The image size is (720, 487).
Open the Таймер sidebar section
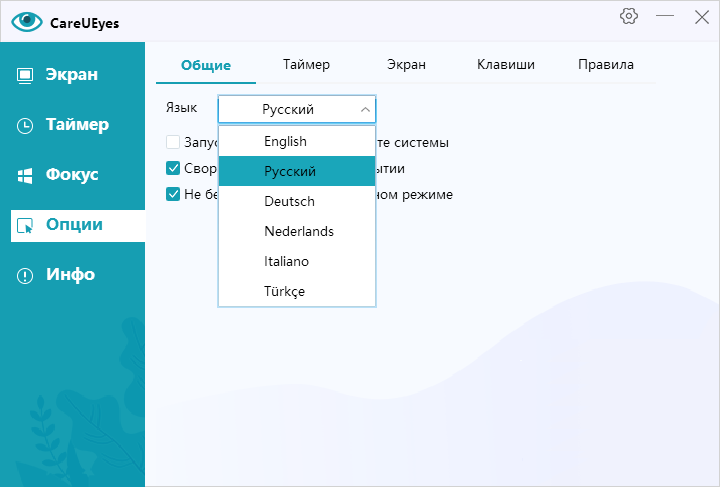coord(78,125)
